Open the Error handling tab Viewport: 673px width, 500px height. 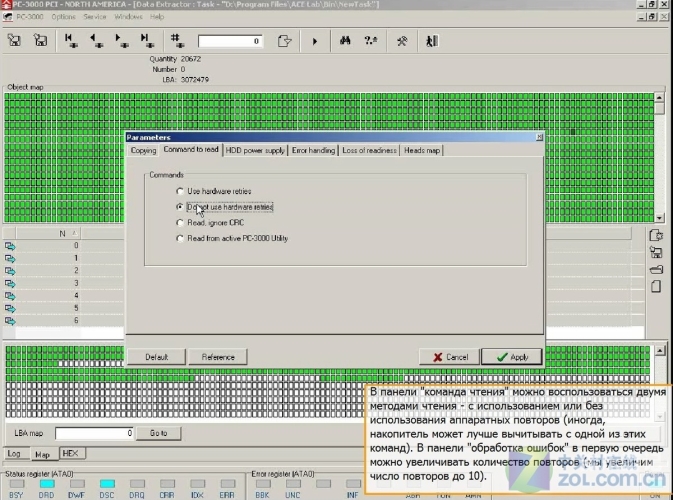click(x=313, y=151)
